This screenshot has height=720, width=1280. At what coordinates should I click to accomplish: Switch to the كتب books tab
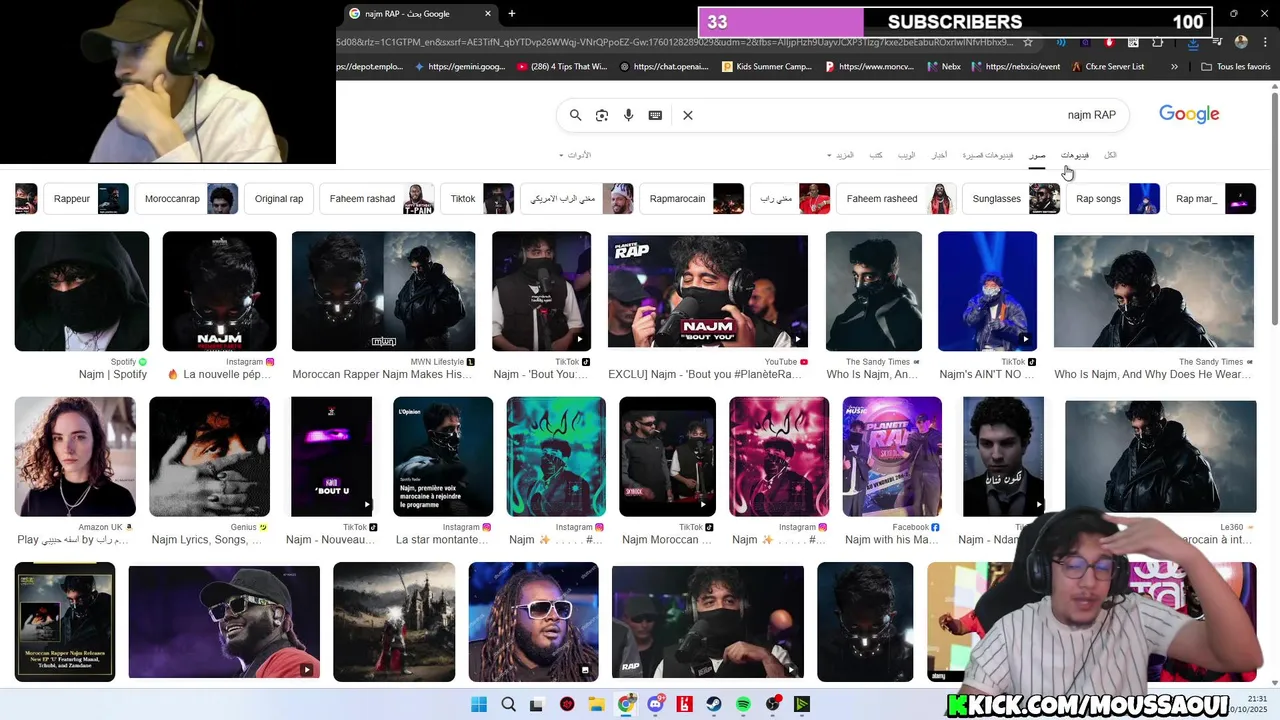[876, 155]
